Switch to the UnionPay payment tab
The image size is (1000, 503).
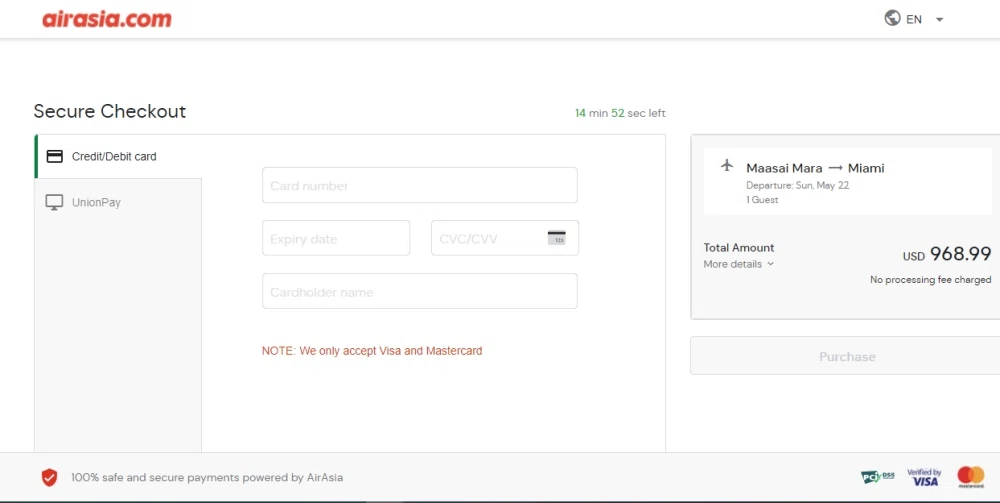click(119, 202)
